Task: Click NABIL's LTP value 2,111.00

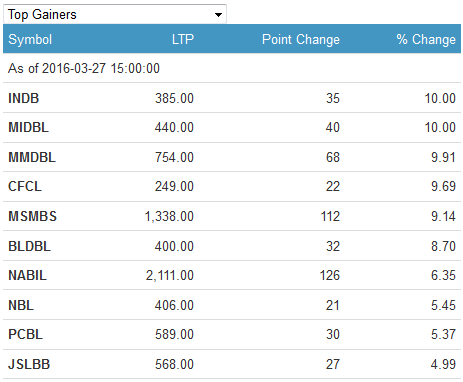Action: tap(170, 275)
